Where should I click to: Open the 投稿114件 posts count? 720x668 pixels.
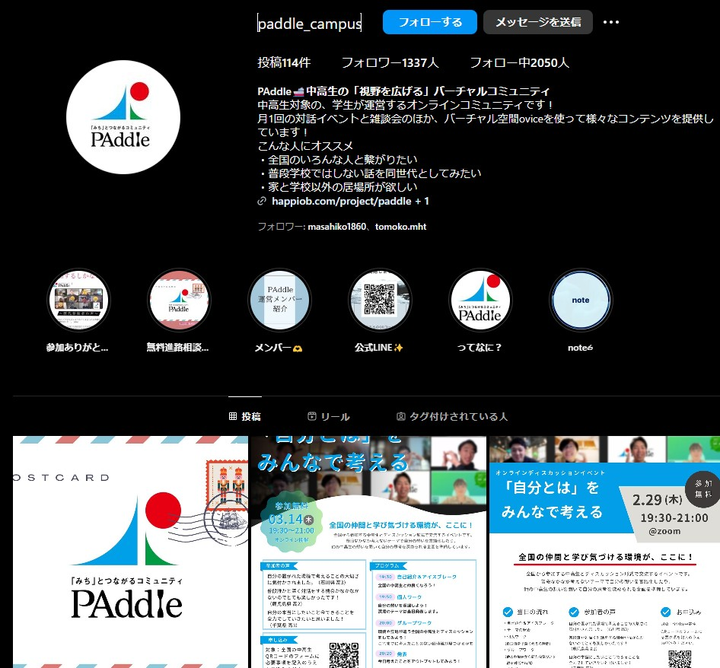(x=284, y=62)
